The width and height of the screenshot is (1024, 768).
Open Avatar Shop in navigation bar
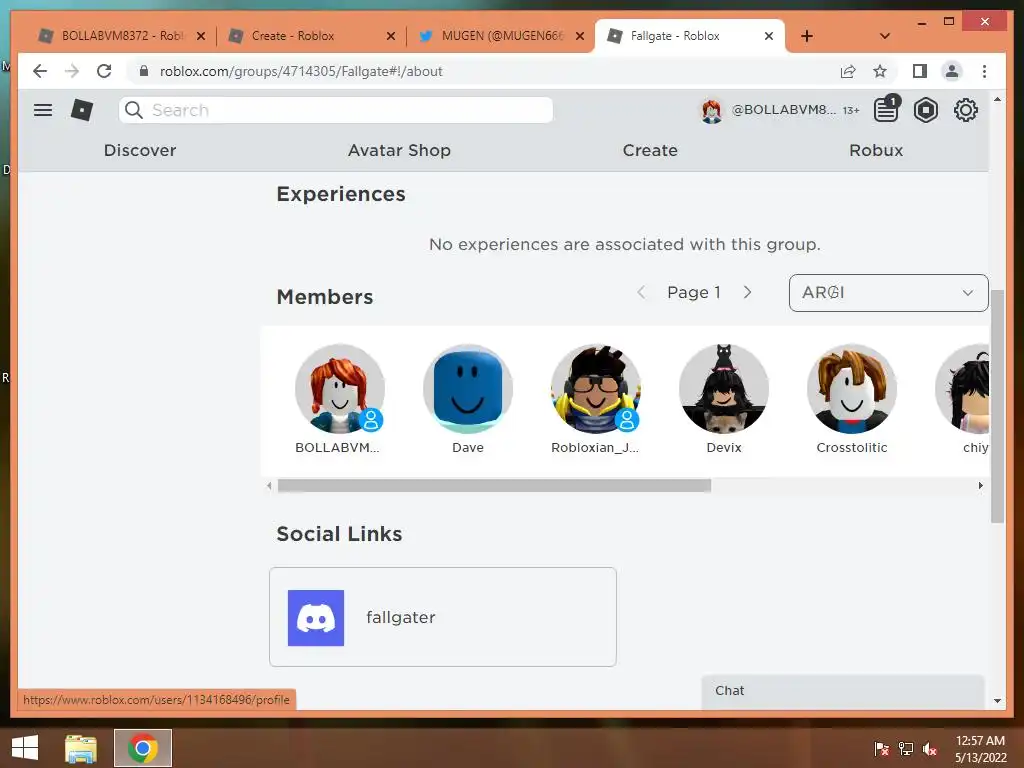click(399, 150)
